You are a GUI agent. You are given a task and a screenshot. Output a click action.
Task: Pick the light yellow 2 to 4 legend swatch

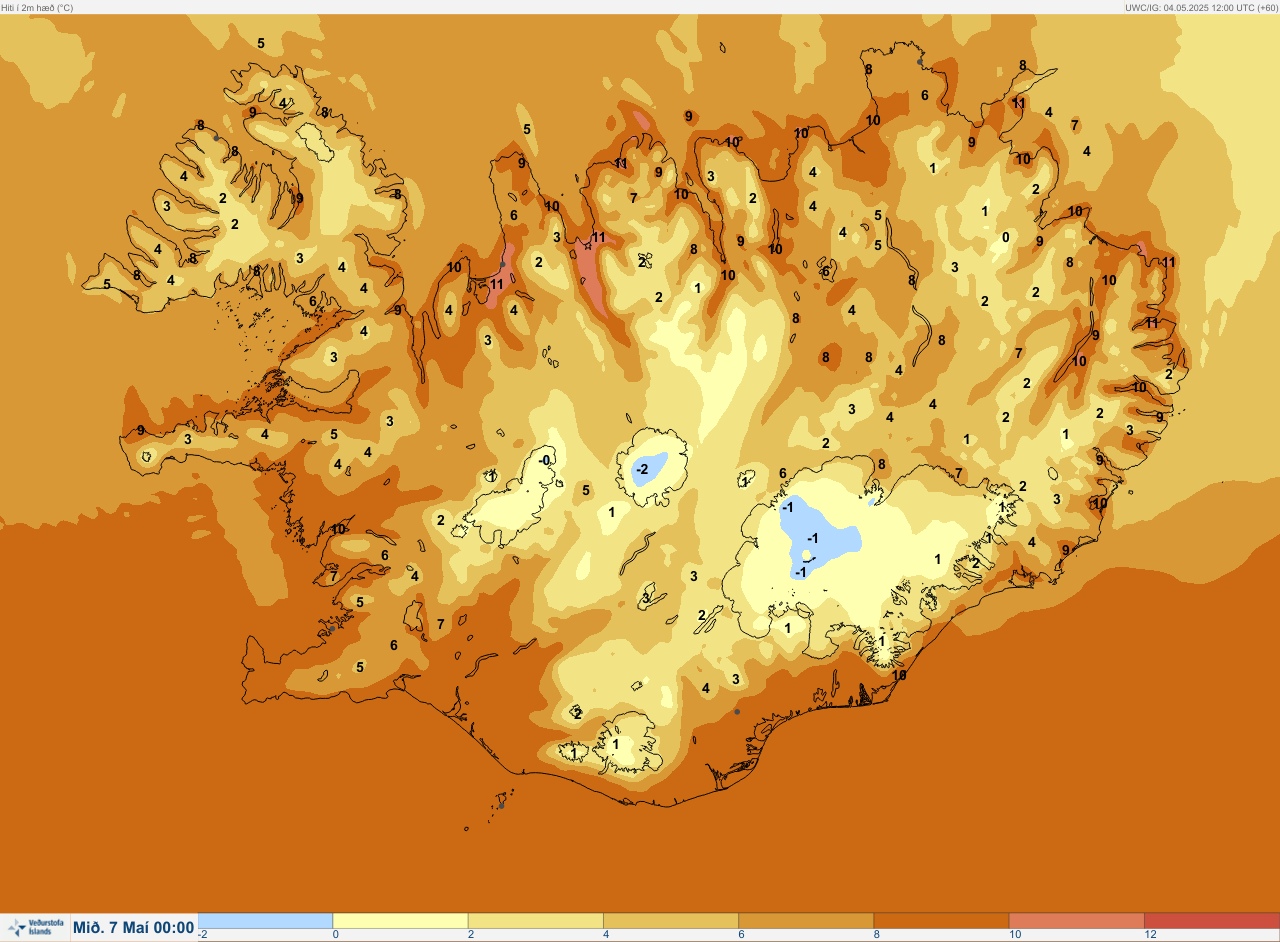(535, 921)
